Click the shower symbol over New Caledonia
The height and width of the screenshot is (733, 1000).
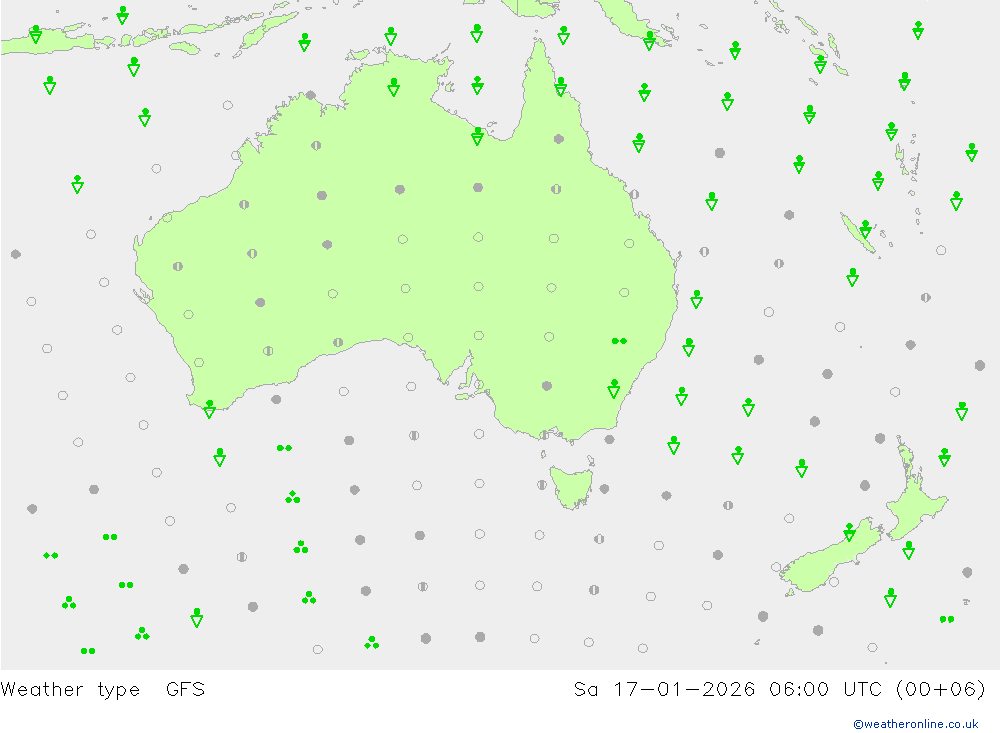pos(865,229)
